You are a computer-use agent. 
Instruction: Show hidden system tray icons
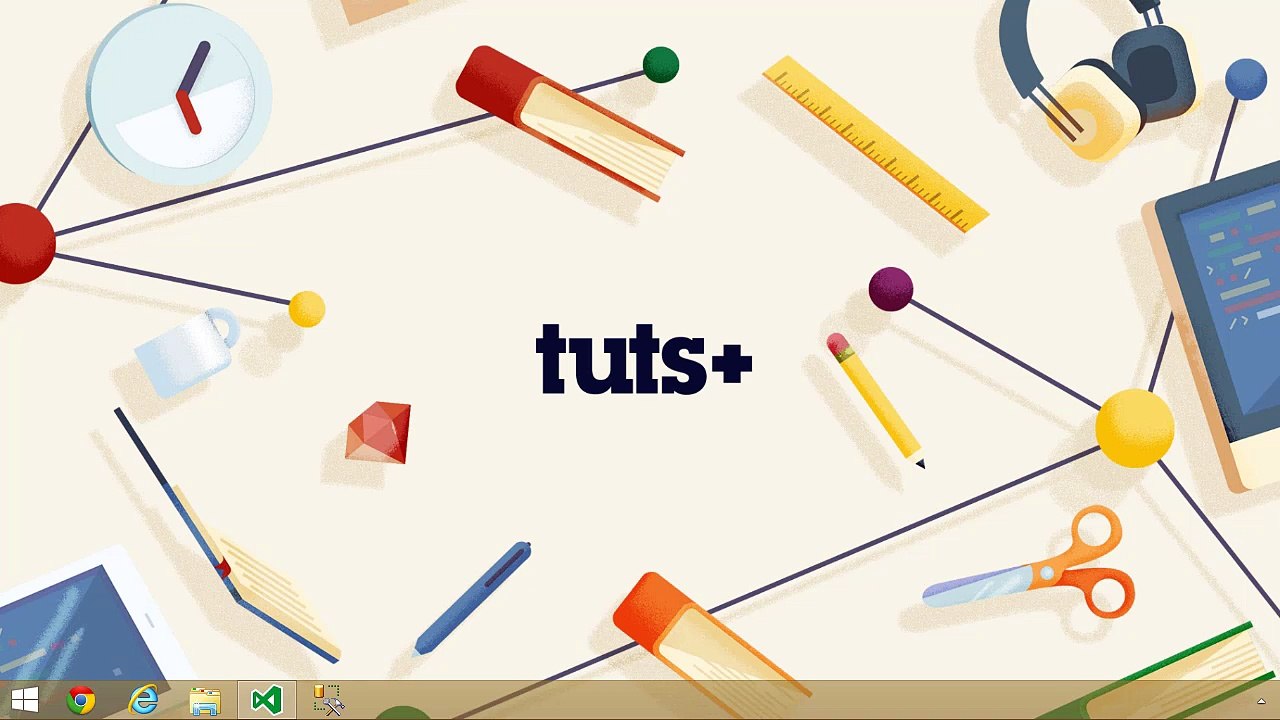click(1262, 701)
